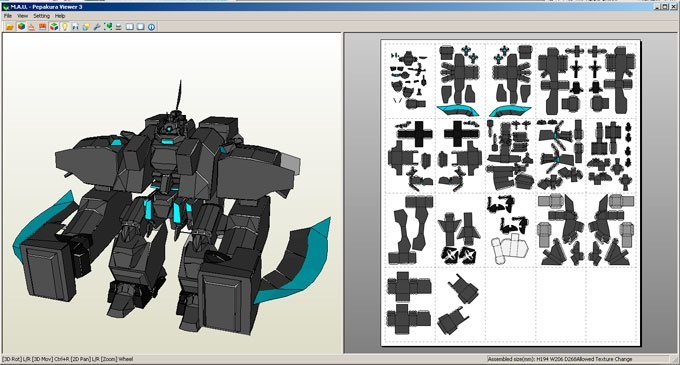Click the printer icon
Image resolution: width=680 pixels, height=365 pixels.
coord(118,27)
